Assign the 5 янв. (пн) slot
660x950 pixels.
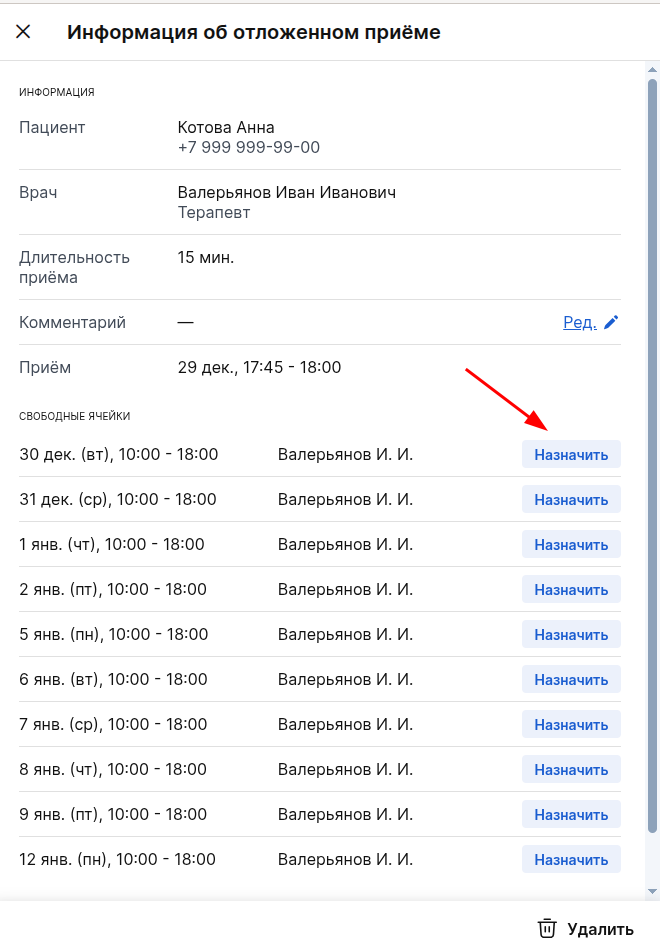click(571, 635)
